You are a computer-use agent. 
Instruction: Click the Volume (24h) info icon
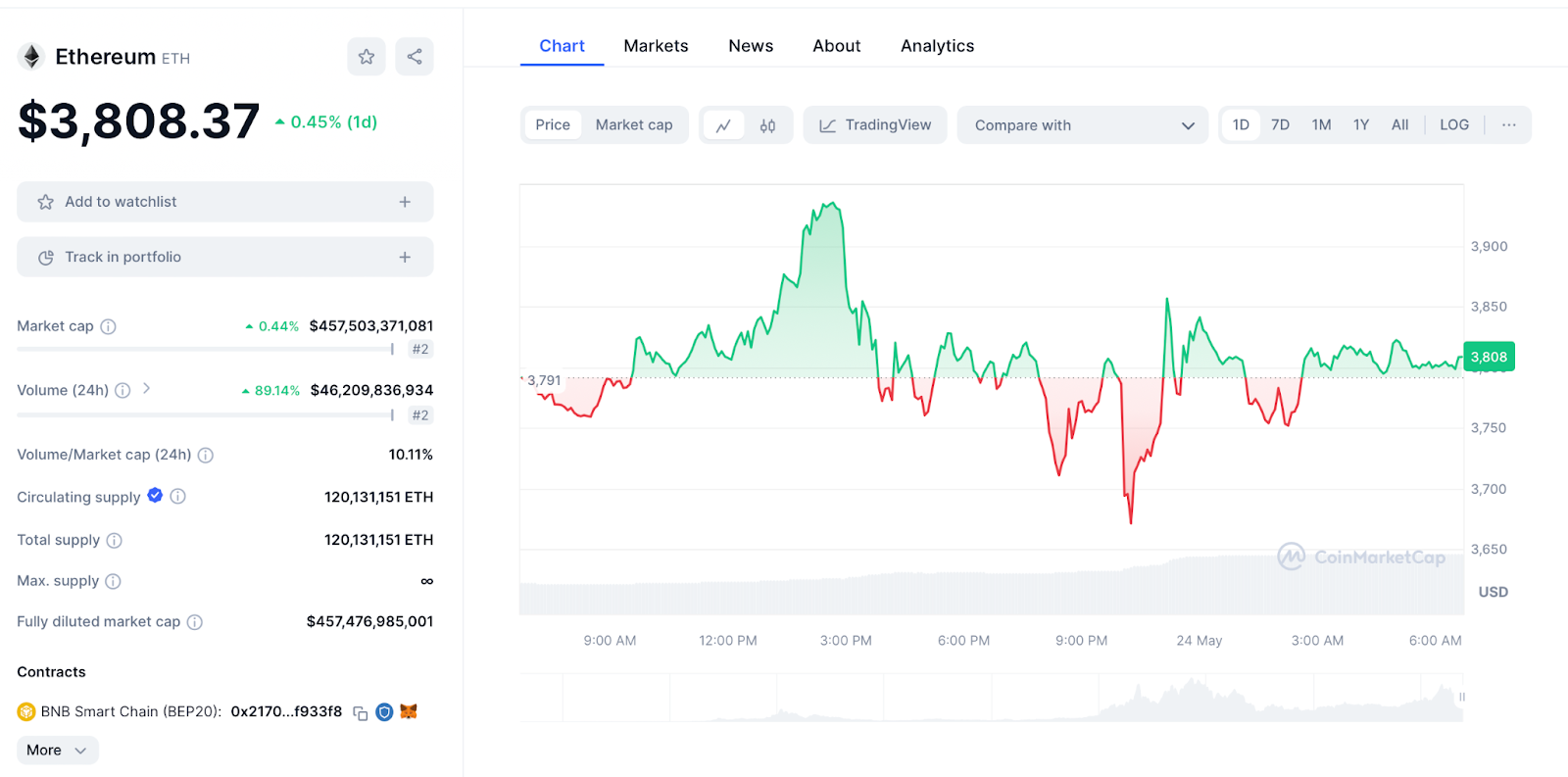[x=122, y=390]
